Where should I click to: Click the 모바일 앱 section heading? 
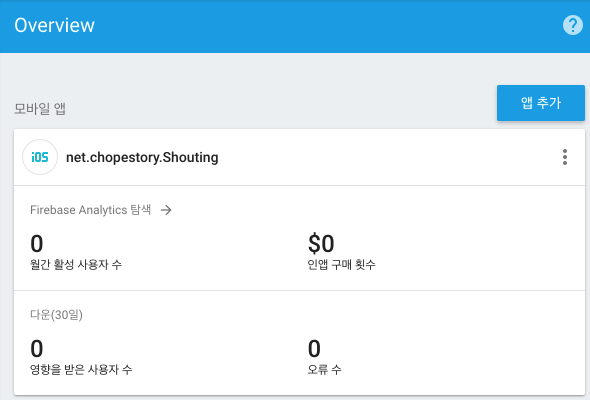40,109
